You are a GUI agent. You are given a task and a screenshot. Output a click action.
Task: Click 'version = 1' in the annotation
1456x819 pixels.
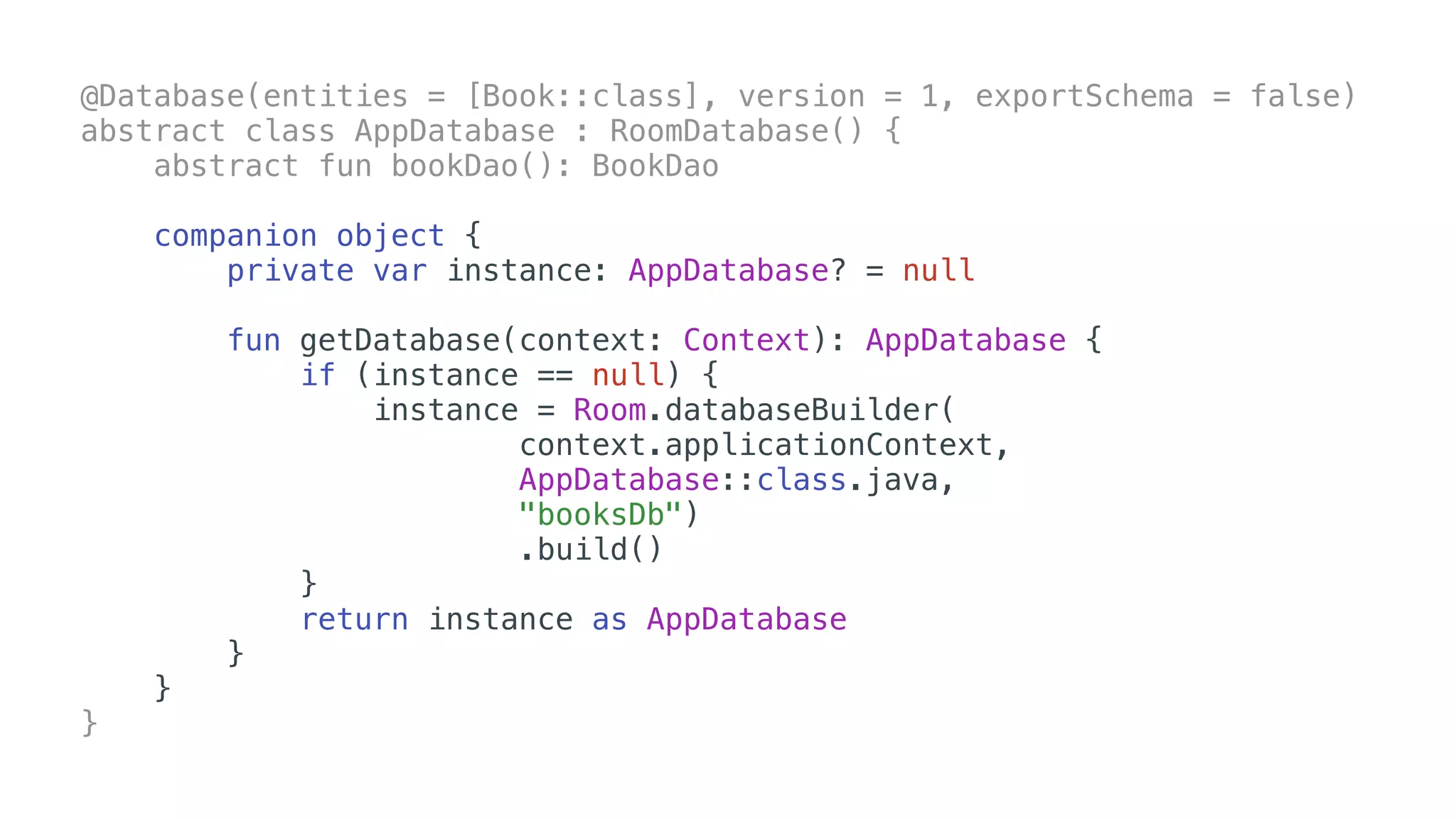tap(837, 97)
